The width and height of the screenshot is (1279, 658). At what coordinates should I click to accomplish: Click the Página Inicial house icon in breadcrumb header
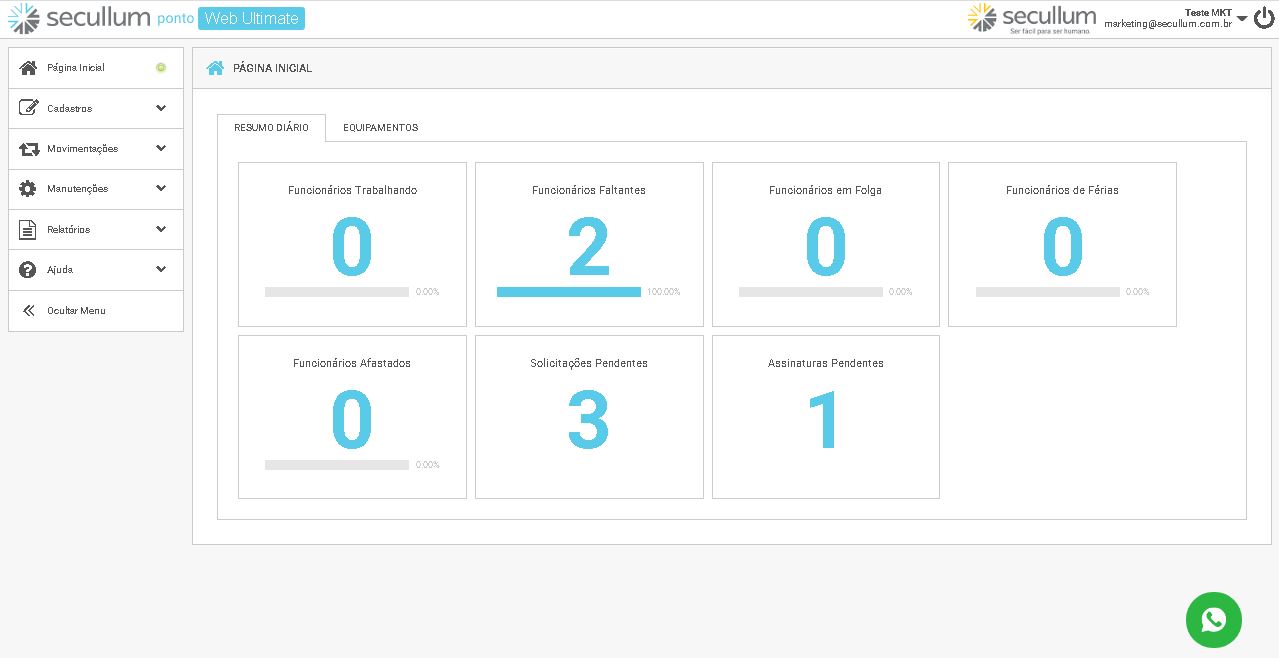coord(214,67)
